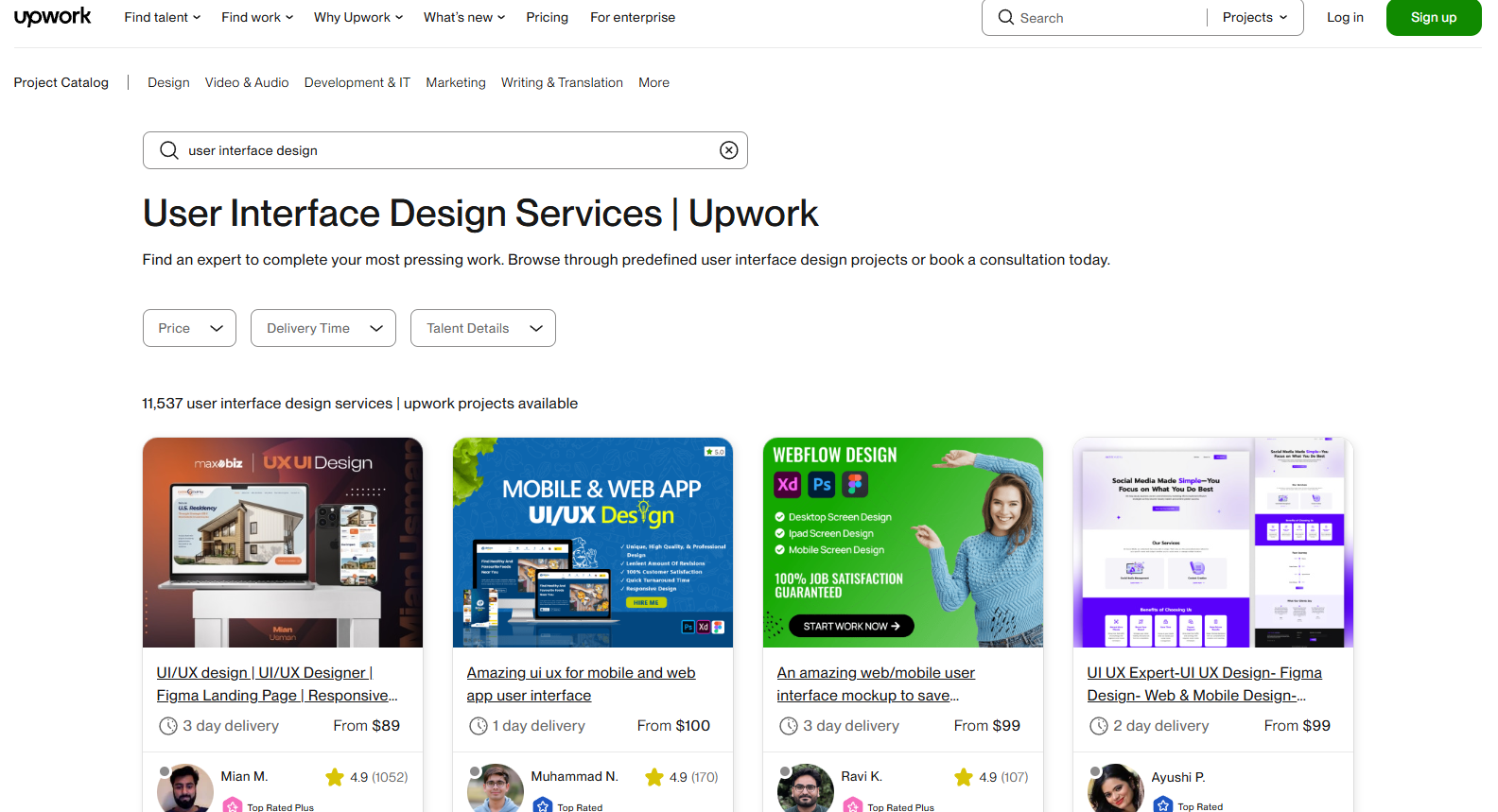Click the star rating icon for Muhammad N.
Viewport: 1498px width, 812px height.
pyautogui.click(x=654, y=777)
